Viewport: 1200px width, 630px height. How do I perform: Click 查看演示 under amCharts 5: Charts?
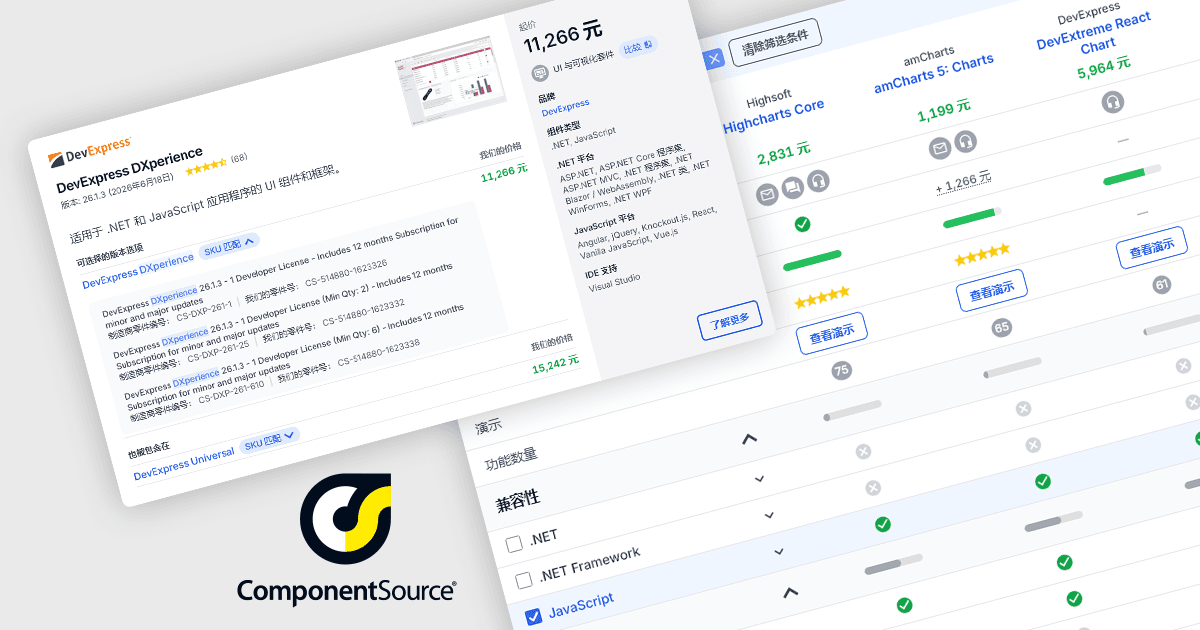991,290
